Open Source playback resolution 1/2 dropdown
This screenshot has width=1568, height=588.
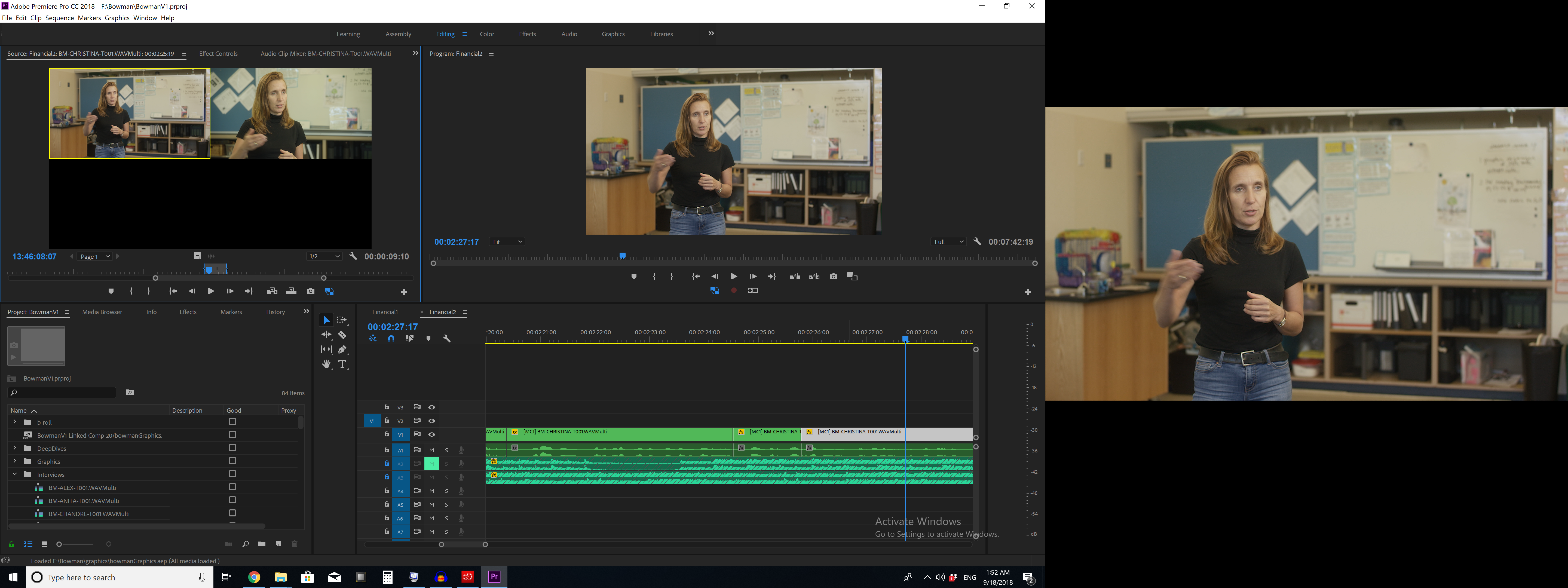tap(324, 256)
